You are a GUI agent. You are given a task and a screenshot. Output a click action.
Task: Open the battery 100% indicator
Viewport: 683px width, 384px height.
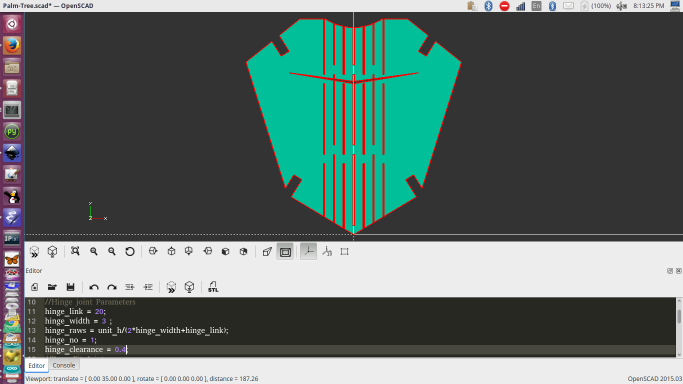pos(596,6)
